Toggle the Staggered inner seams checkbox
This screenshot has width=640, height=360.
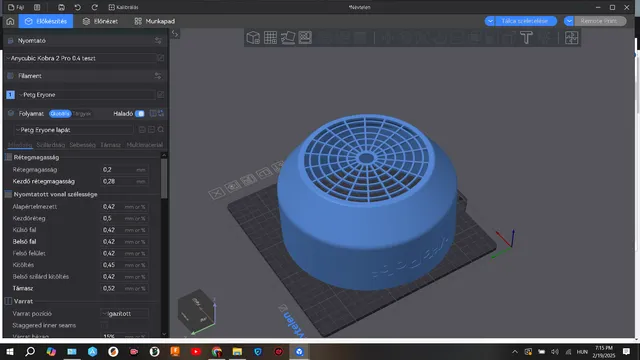pos(104,325)
